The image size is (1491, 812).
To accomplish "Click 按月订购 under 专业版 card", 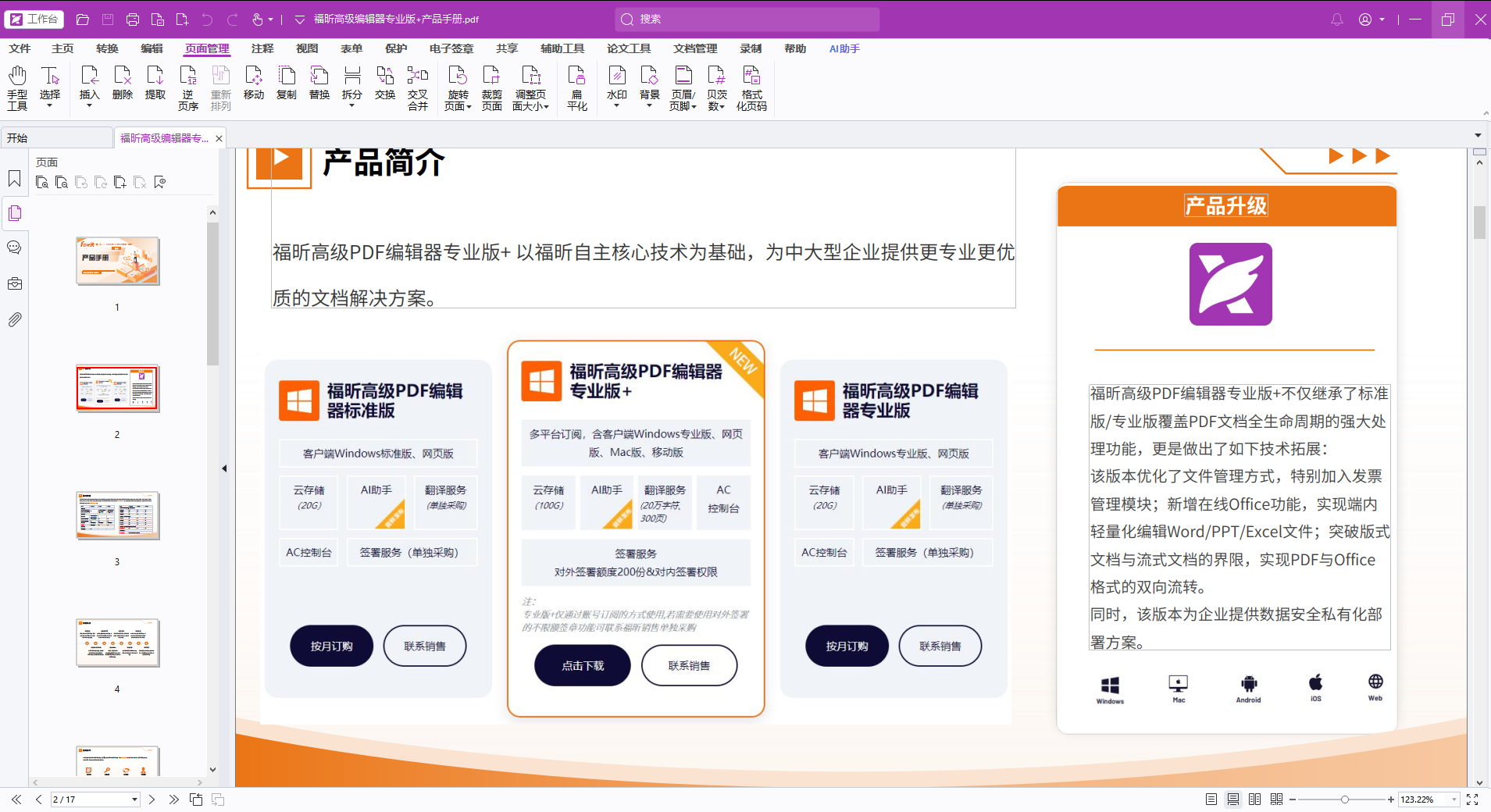I will pyautogui.click(x=847, y=646).
